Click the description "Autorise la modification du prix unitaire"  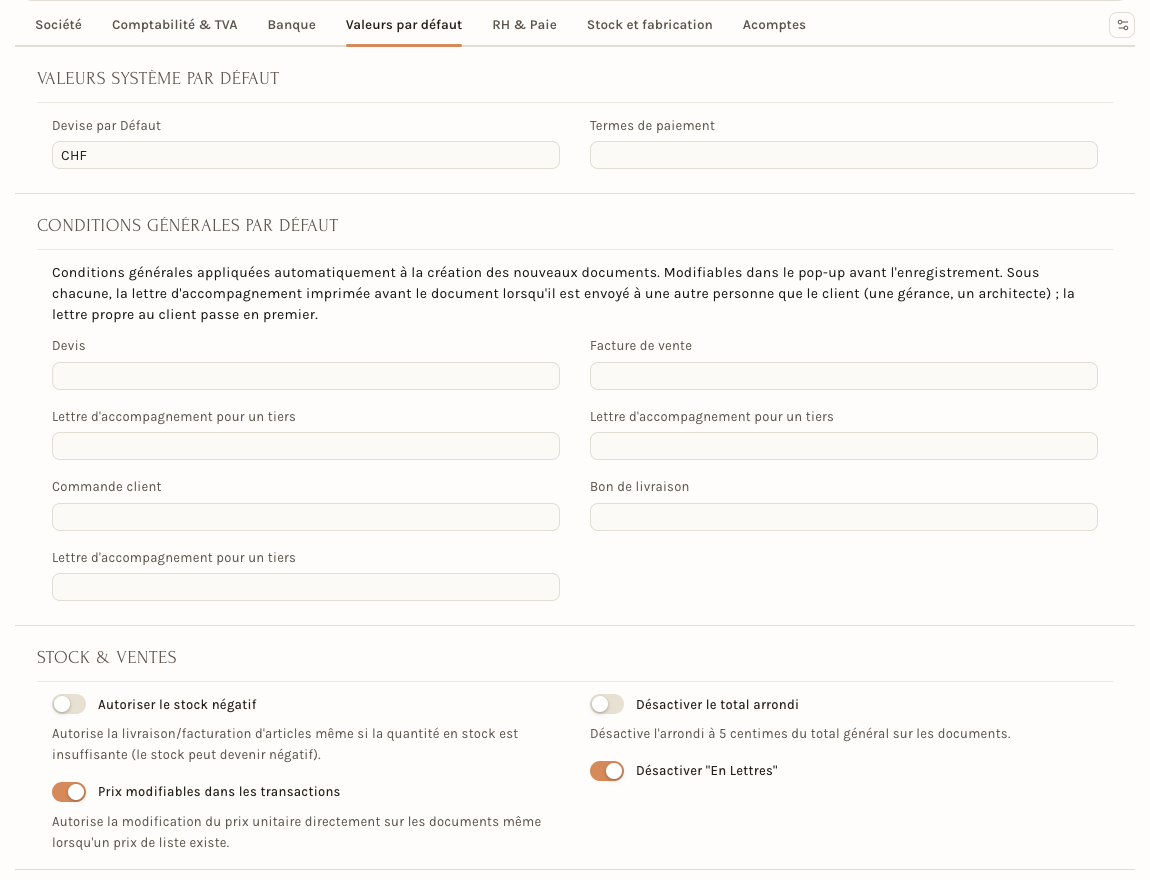pyautogui.click(x=296, y=832)
